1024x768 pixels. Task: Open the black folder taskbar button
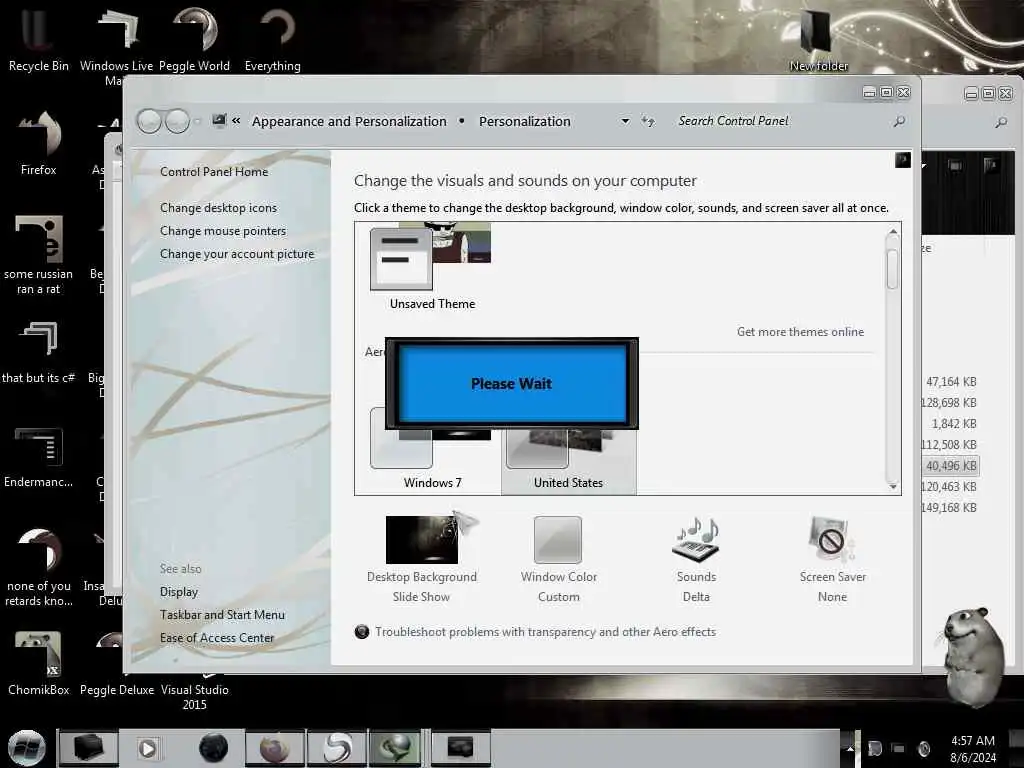tap(89, 748)
